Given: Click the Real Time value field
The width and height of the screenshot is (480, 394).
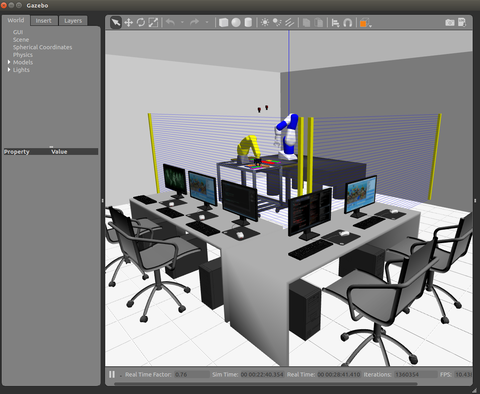Looking at the screenshot, I should (339, 374).
